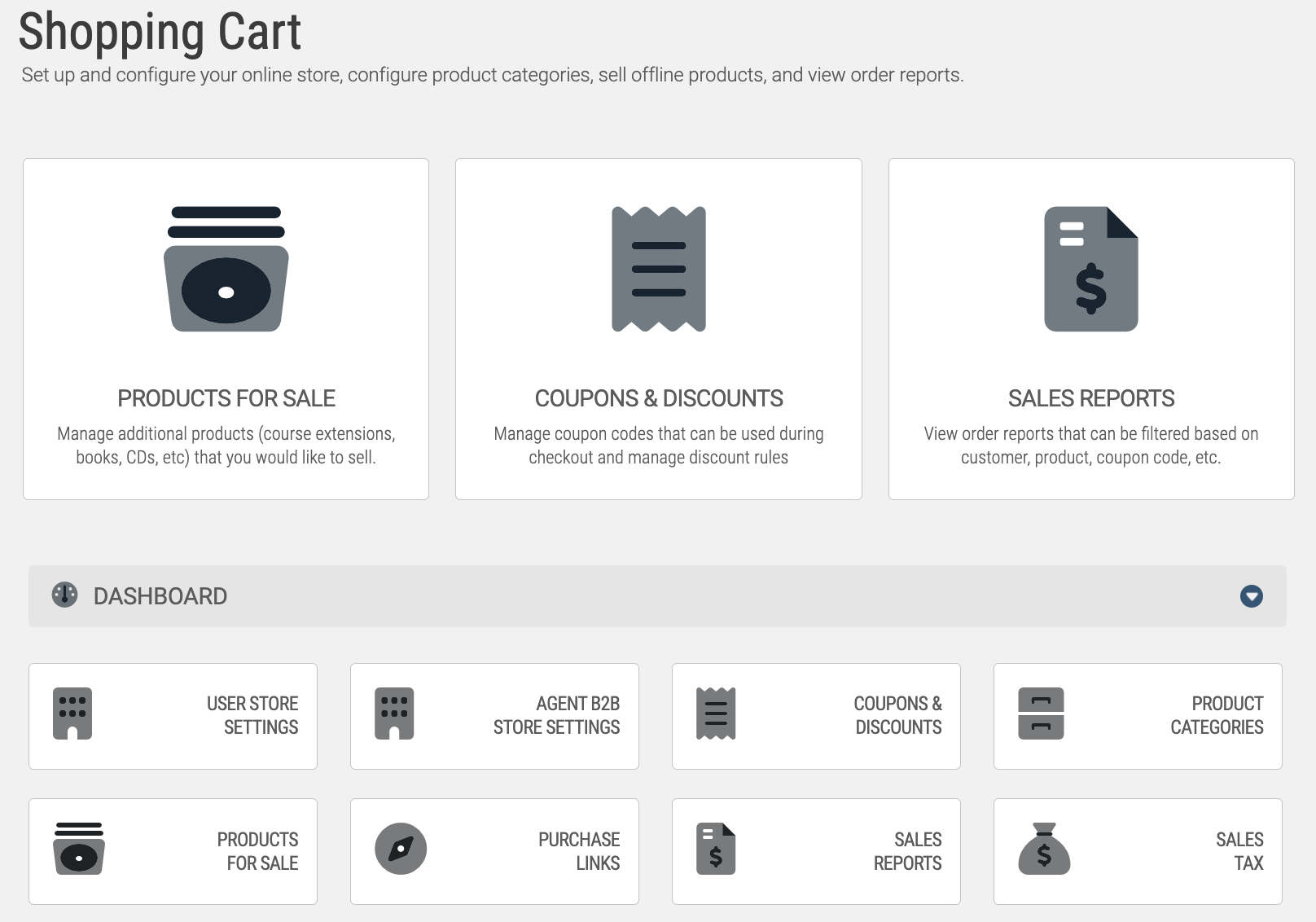
Task: Open the COUPONS & DISCOUNTS large card title
Action: tap(659, 398)
